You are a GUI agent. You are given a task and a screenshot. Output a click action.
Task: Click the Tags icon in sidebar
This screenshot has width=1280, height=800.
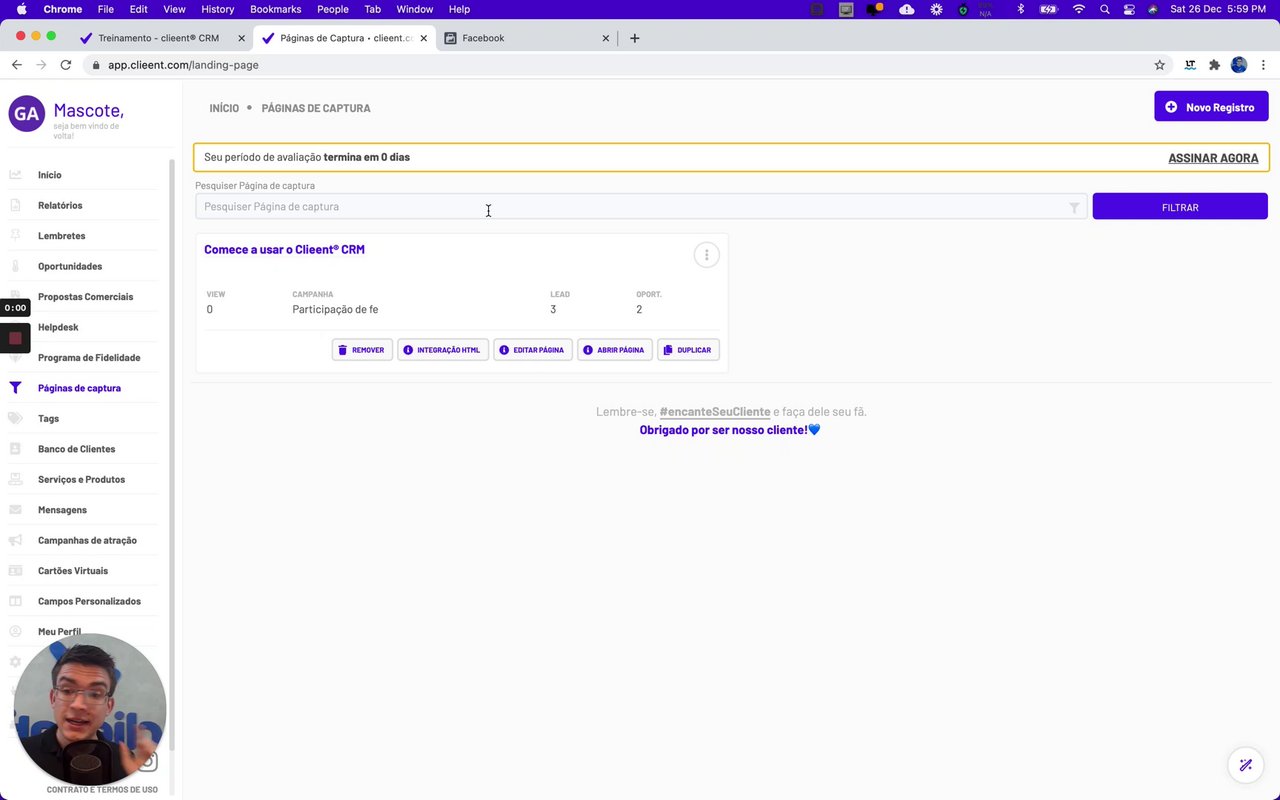pos(16,418)
